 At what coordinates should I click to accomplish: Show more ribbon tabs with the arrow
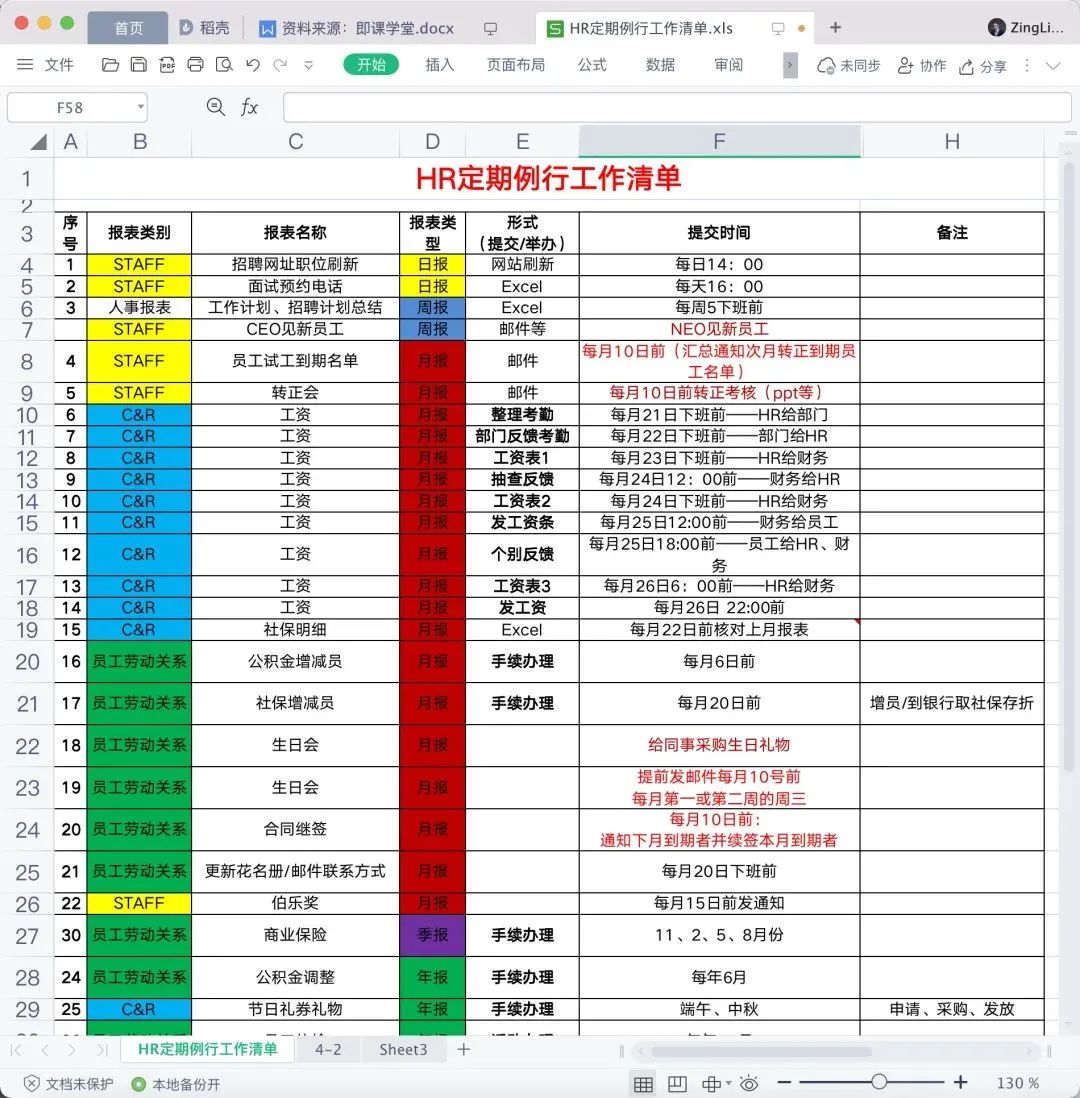point(790,65)
